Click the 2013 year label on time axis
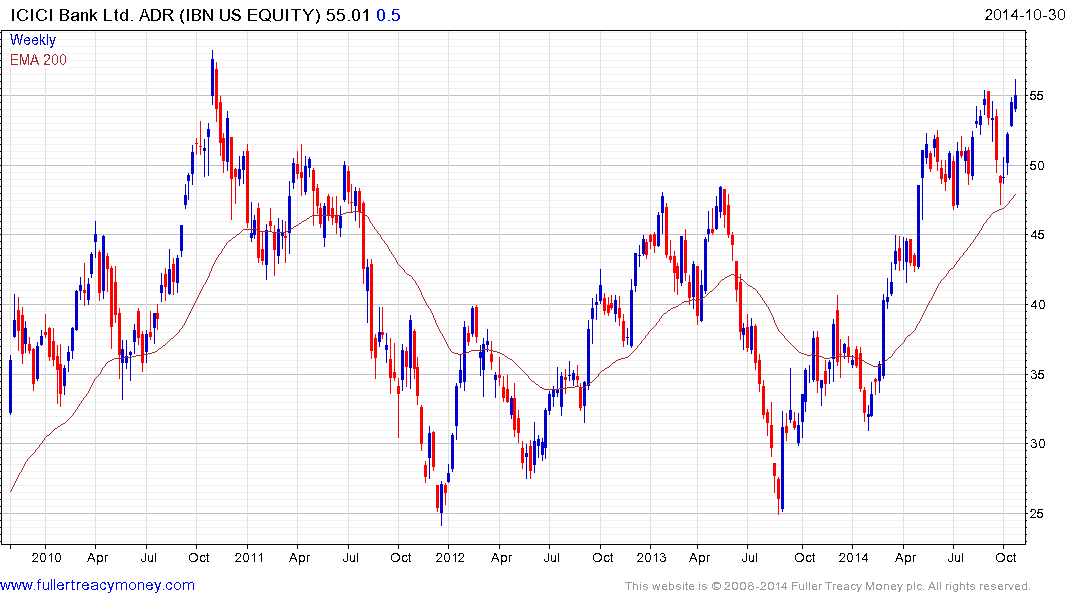 tap(651, 557)
